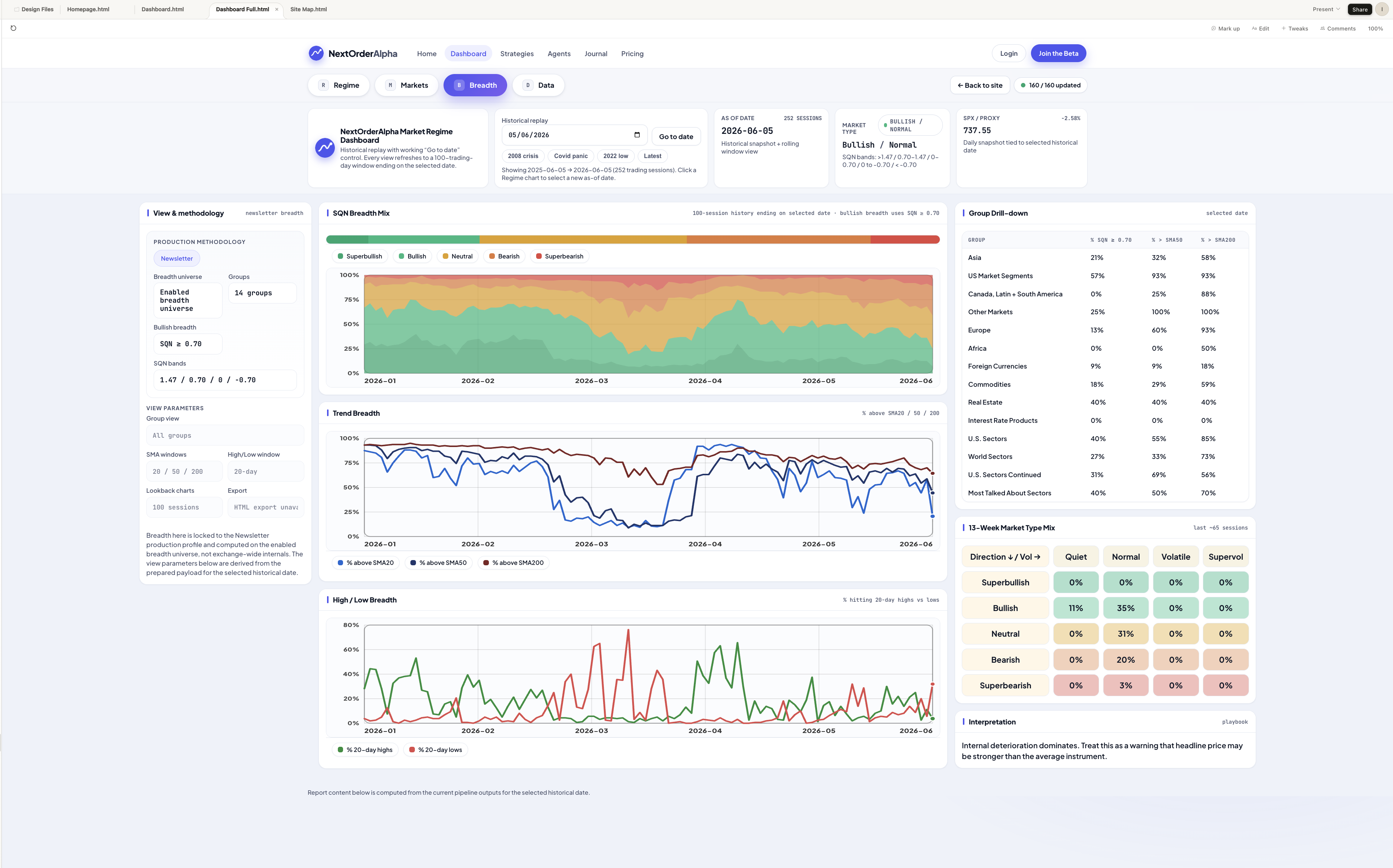
Task: Open the Lookback charts 100 sessions field
Action: 184,508
